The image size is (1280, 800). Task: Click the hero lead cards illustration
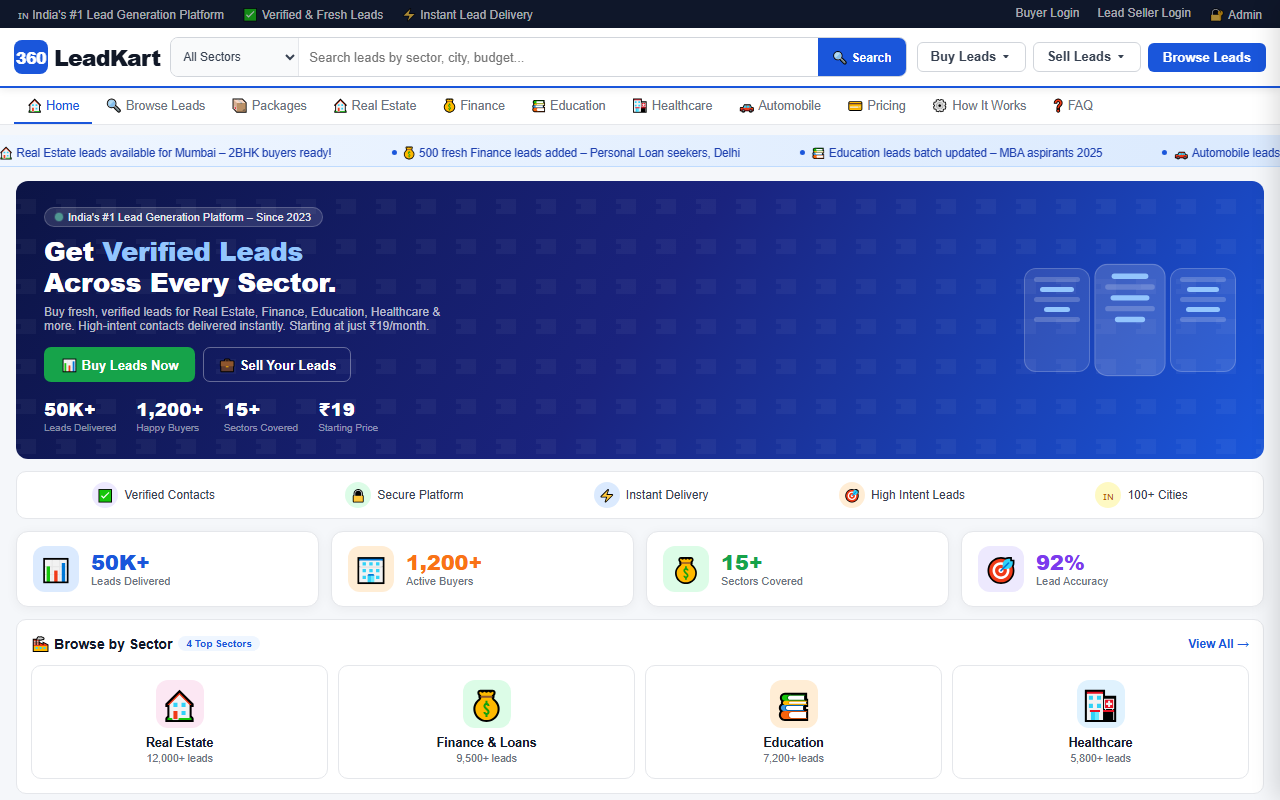[1130, 320]
